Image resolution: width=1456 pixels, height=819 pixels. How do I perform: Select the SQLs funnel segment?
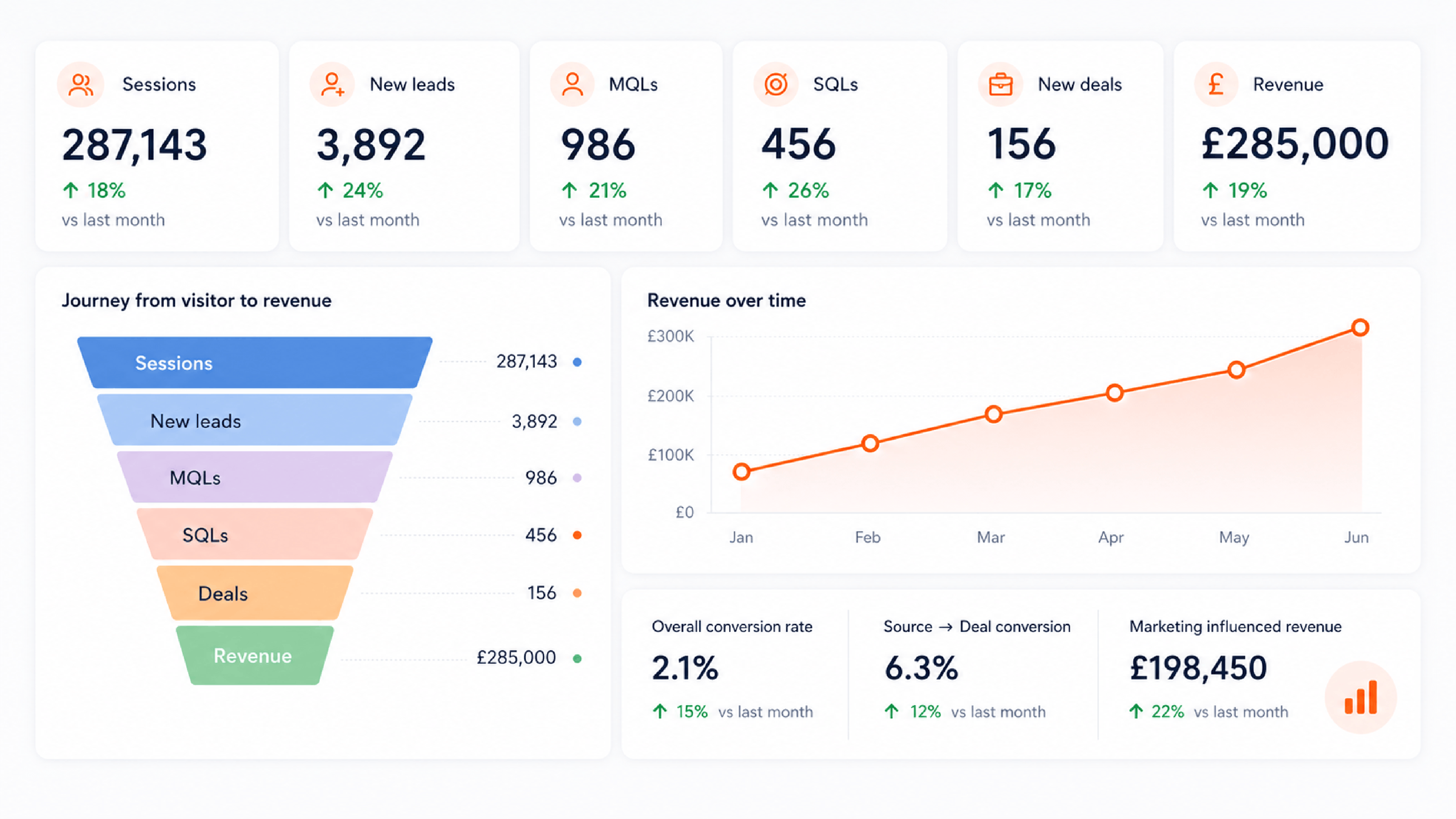[x=255, y=534]
